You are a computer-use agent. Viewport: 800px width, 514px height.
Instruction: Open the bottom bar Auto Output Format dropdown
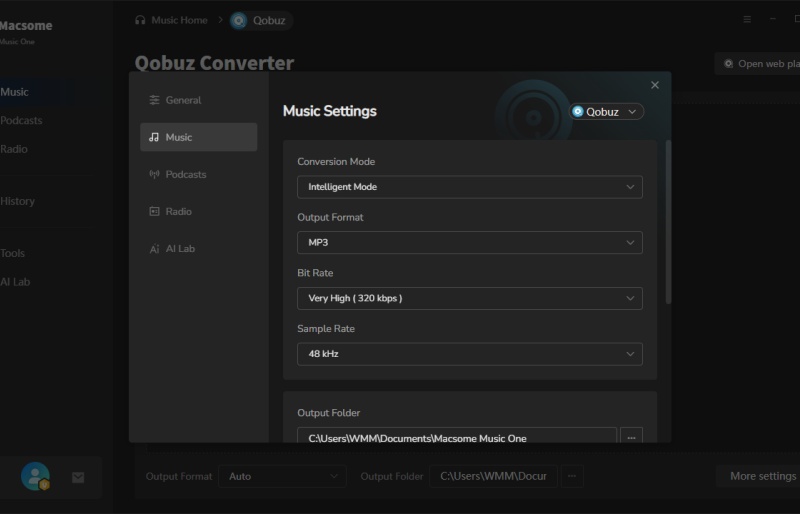tap(282, 476)
